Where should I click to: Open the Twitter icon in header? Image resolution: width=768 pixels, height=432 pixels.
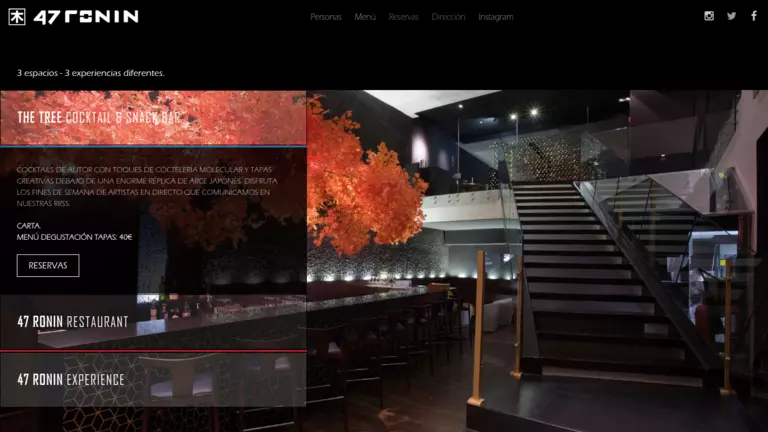coord(731,16)
